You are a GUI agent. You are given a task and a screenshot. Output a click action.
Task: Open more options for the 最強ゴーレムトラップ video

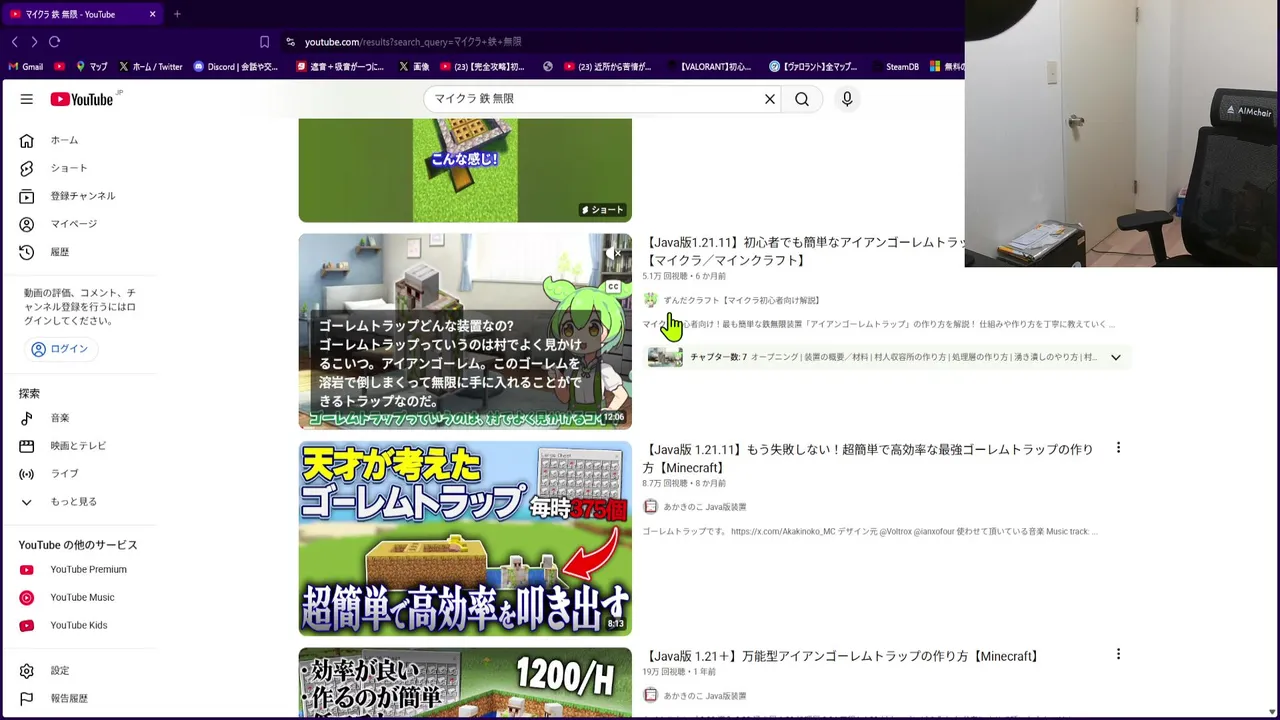1118,448
